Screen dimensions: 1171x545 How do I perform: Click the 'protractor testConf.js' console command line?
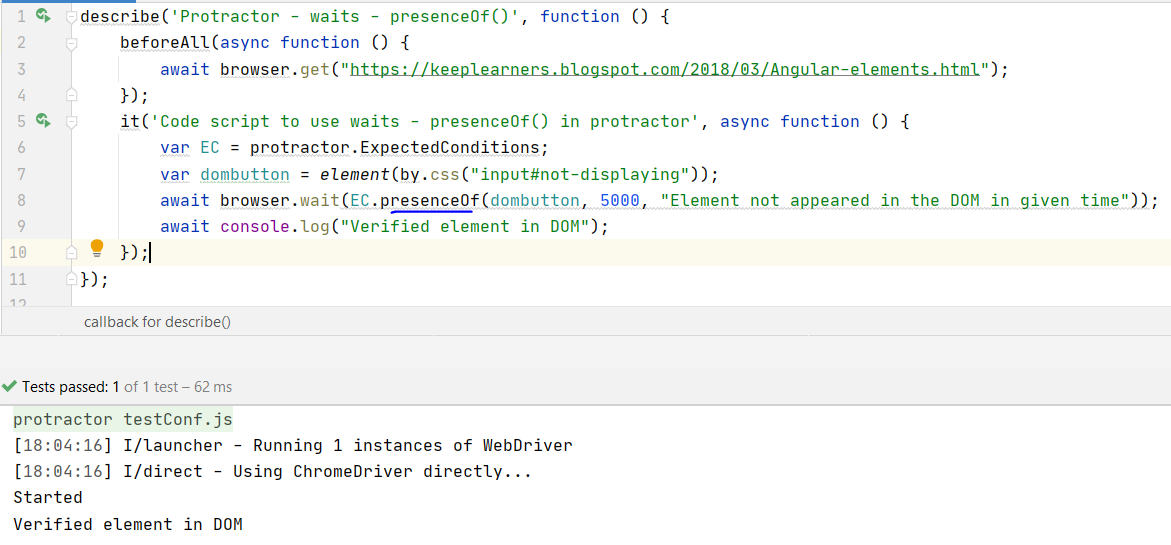(123, 420)
